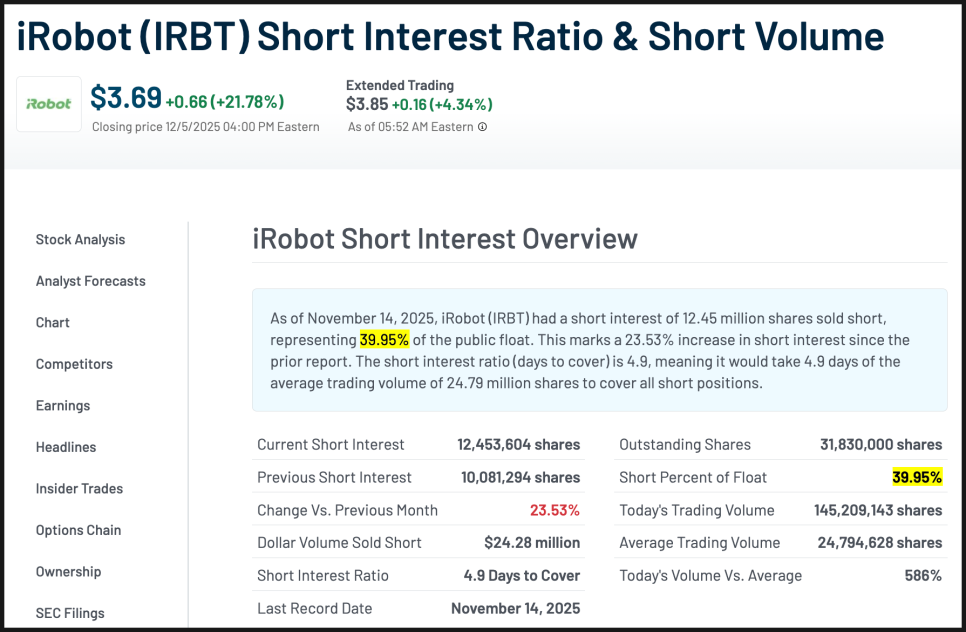The height and width of the screenshot is (632, 966).
Task: Click the Extended Trading $3.85 price
Action: (366, 104)
